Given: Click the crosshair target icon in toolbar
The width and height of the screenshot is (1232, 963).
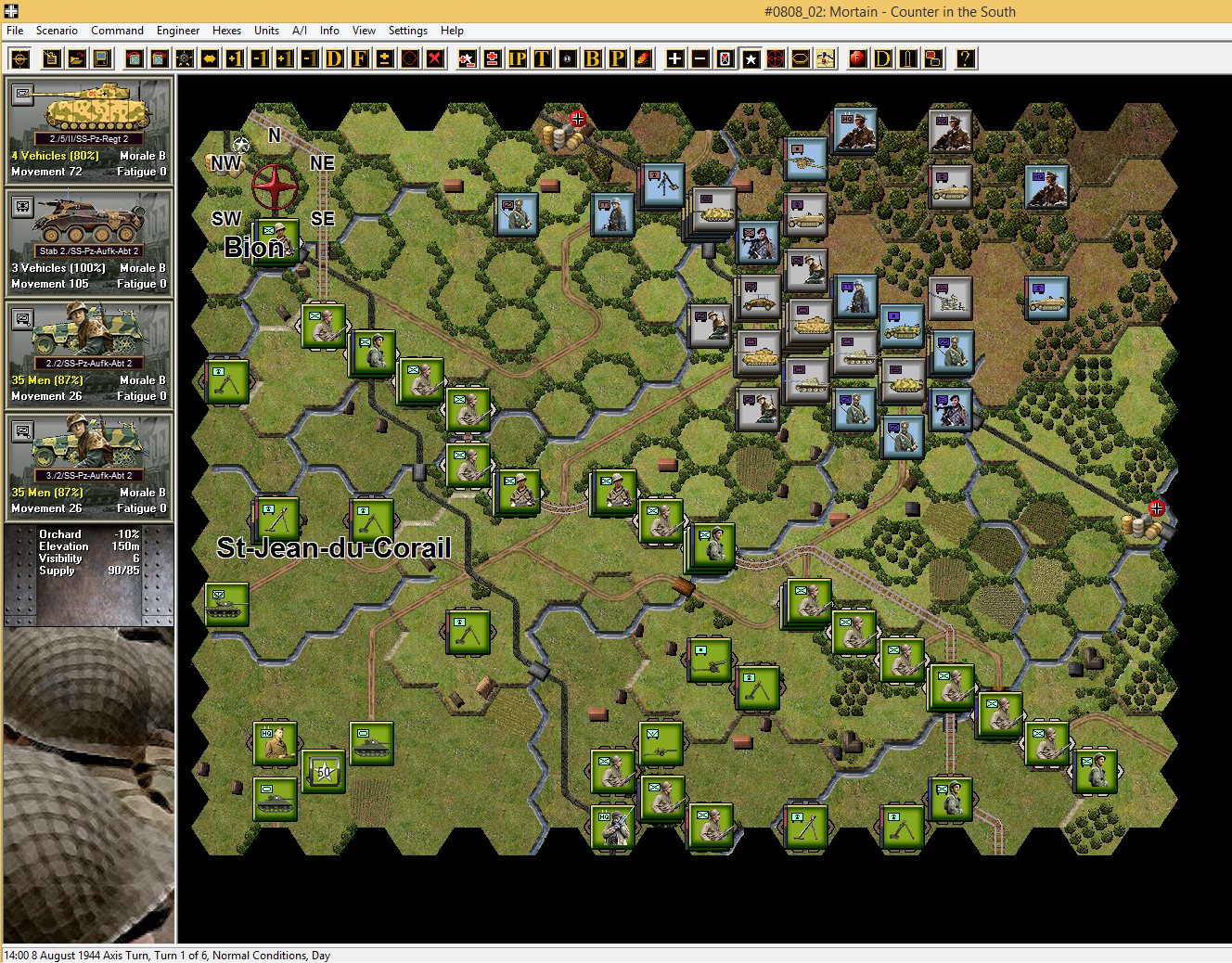Looking at the screenshot, I should [x=19, y=59].
